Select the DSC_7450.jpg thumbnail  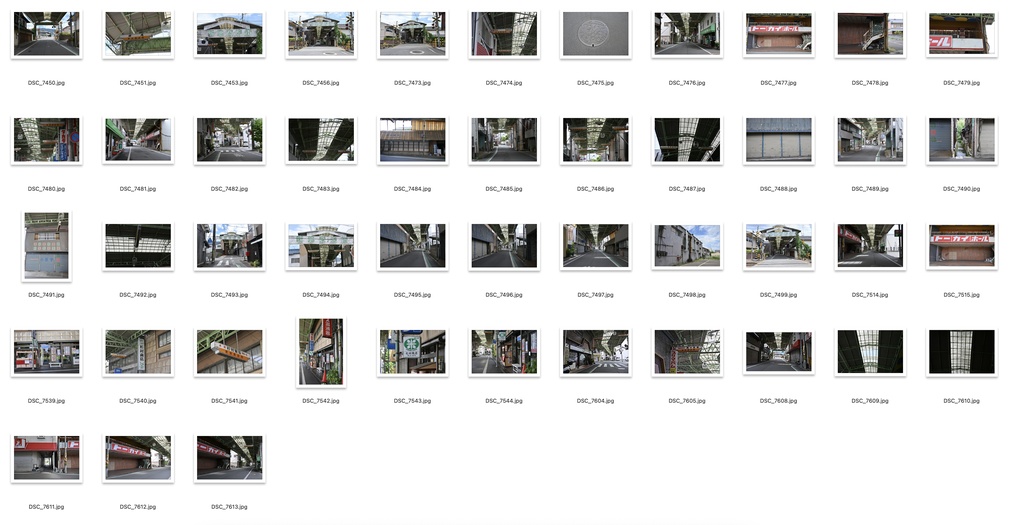[x=46, y=34]
